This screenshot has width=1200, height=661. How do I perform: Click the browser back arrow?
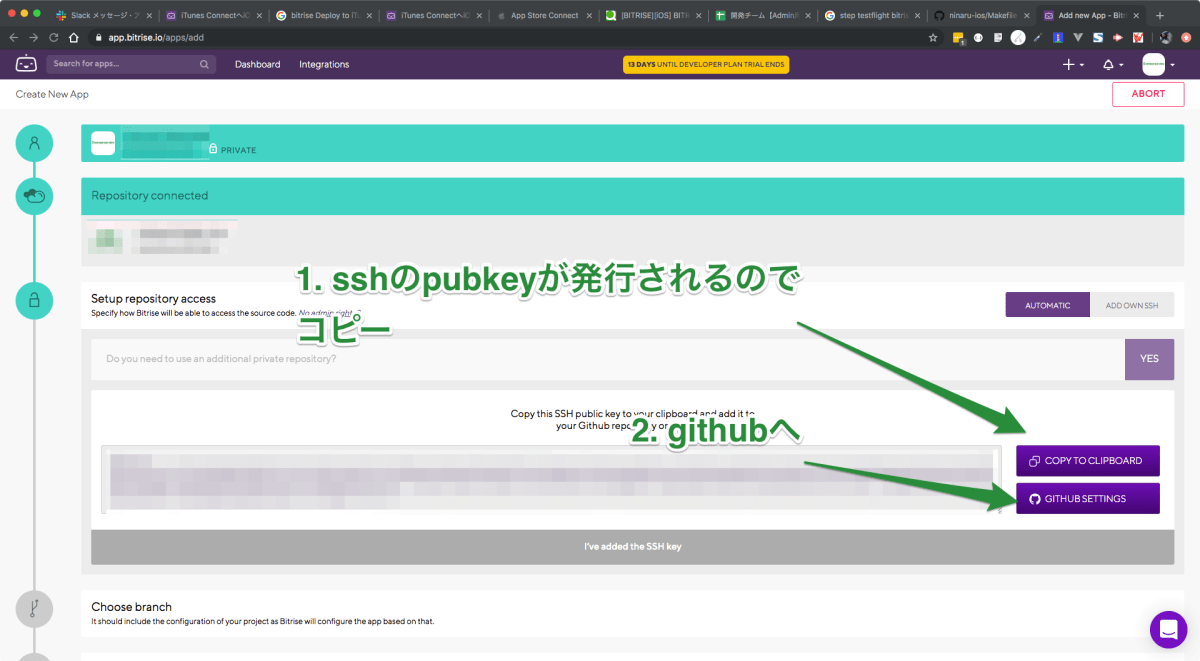click(13, 37)
